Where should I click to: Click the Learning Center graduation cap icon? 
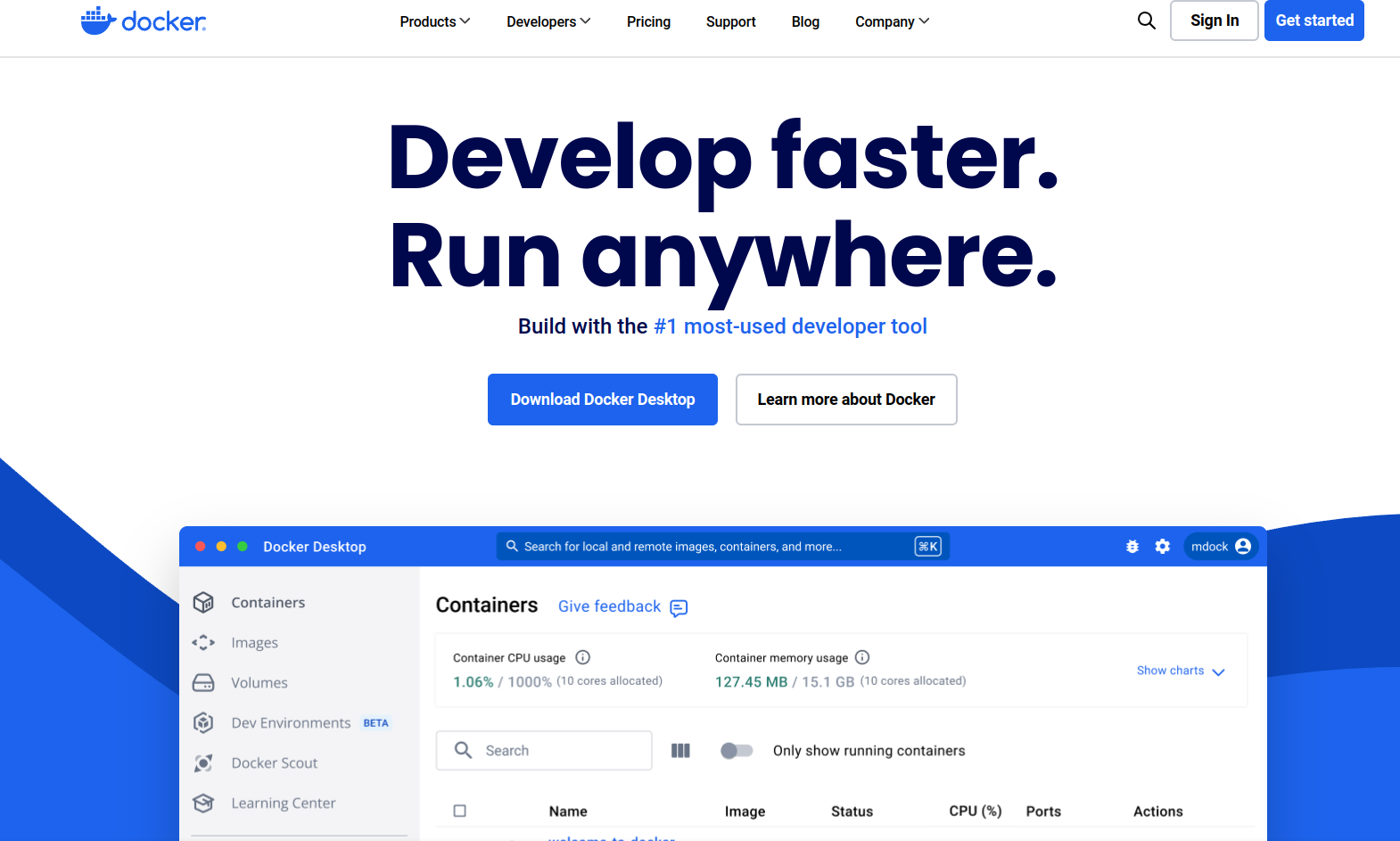pyautogui.click(x=203, y=804)
